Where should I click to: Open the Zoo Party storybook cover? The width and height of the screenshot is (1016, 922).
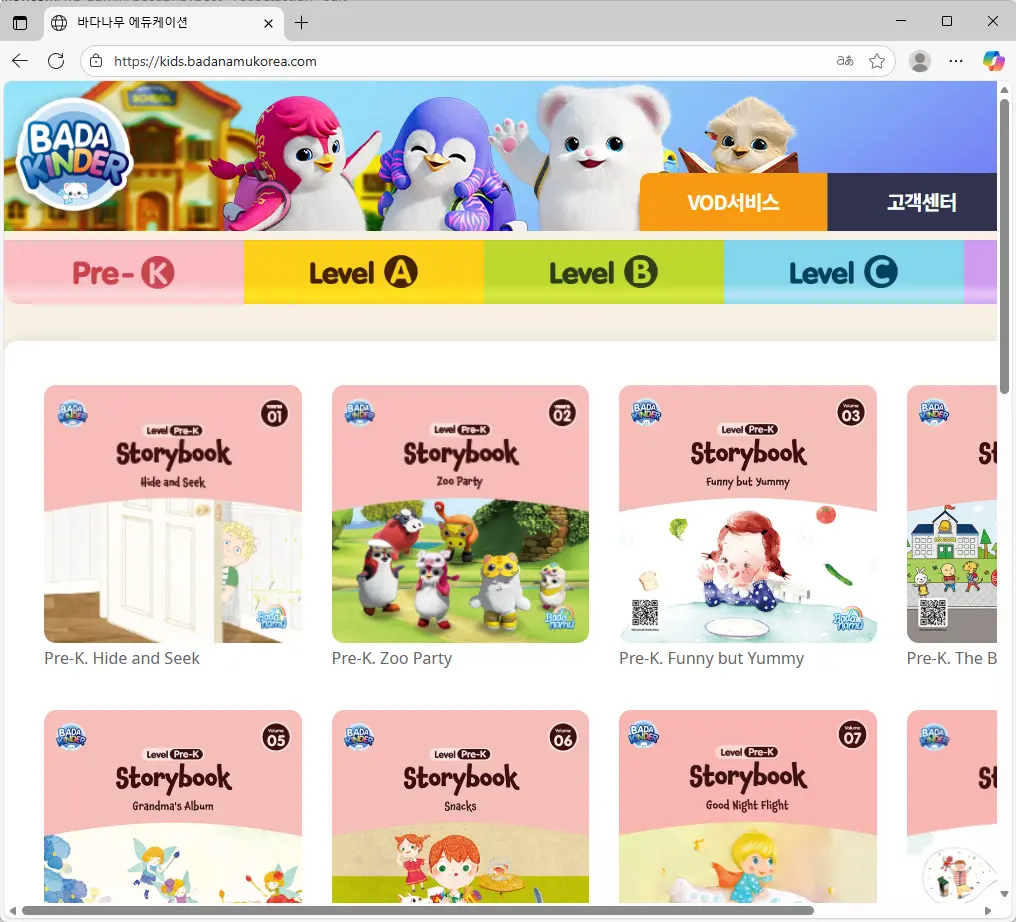coord(460,514)
